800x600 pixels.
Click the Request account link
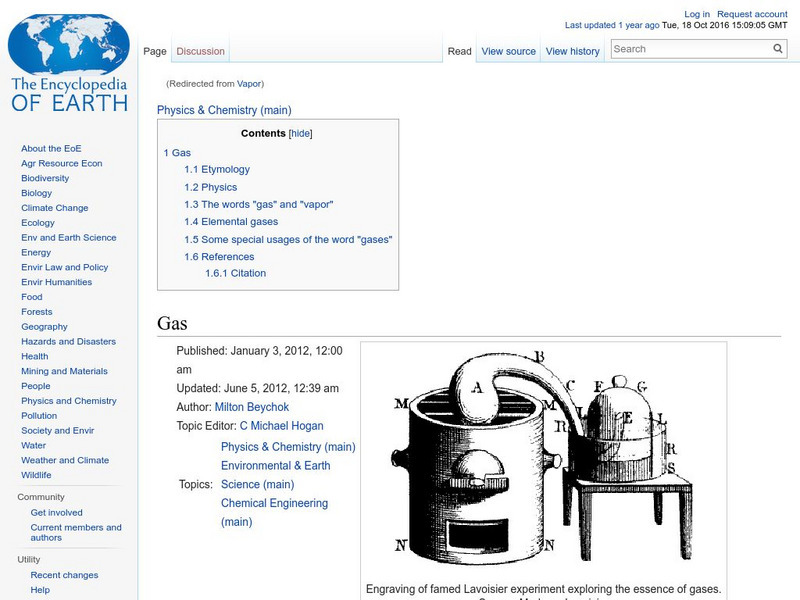point(752,14)
